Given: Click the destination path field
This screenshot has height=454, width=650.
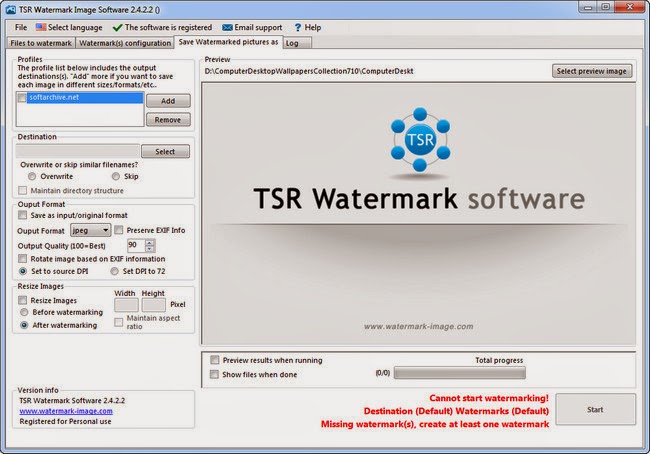Looking at the screenshot, I should coord(77,151).
